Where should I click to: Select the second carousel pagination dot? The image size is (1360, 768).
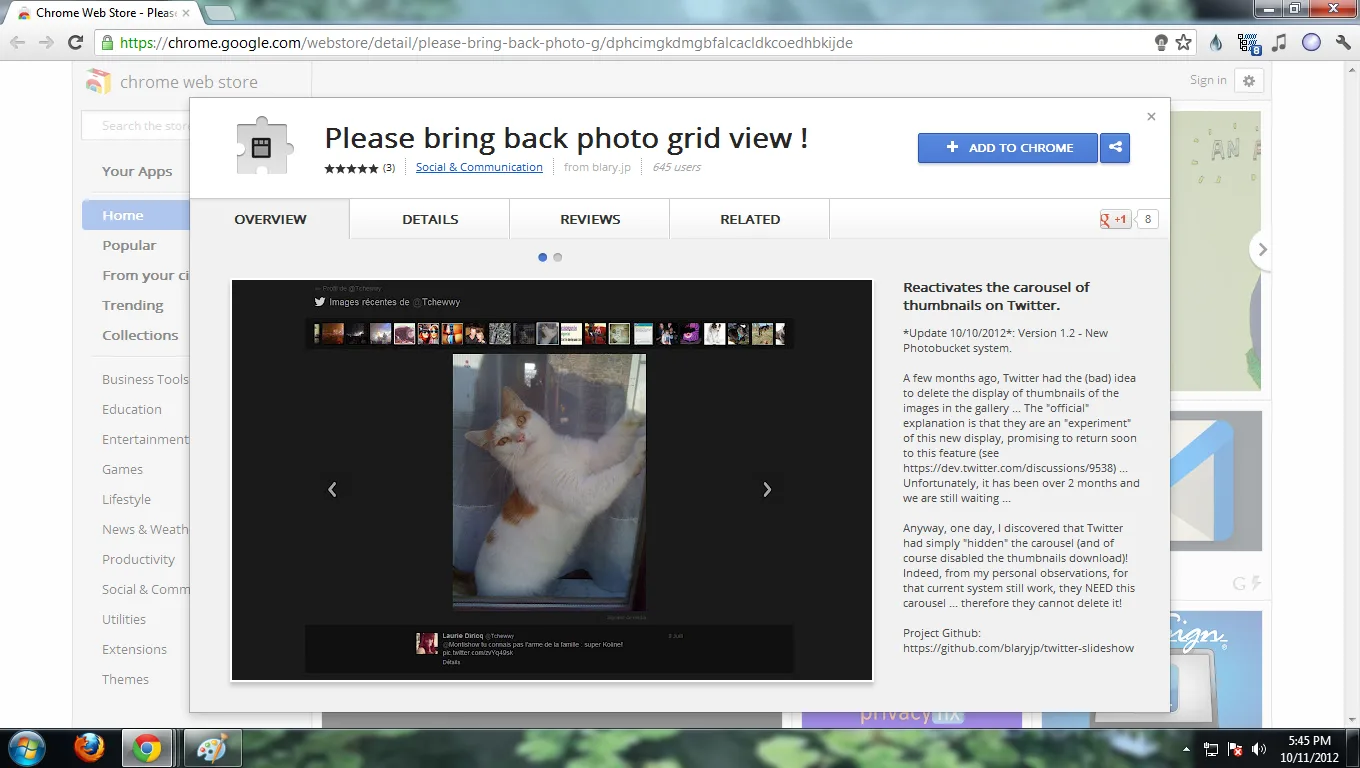point(558,257)
